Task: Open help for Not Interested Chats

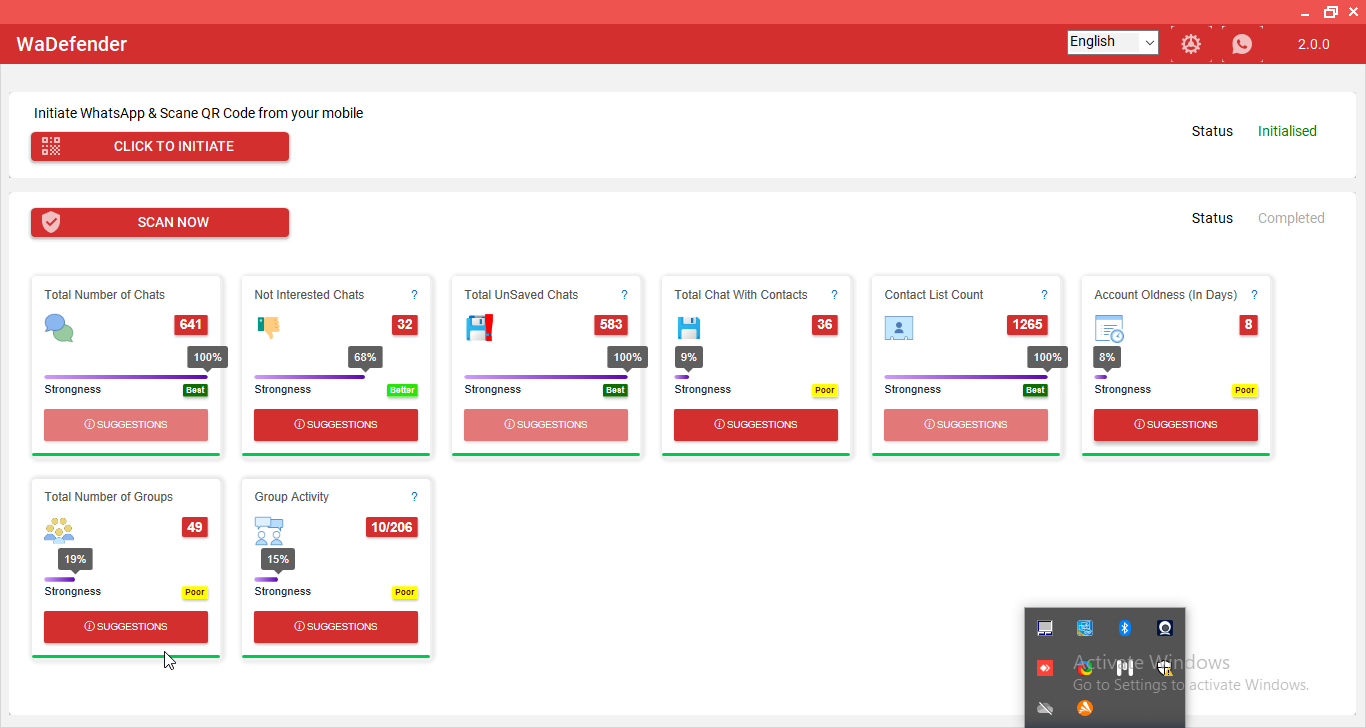Action: pos(414,295)
